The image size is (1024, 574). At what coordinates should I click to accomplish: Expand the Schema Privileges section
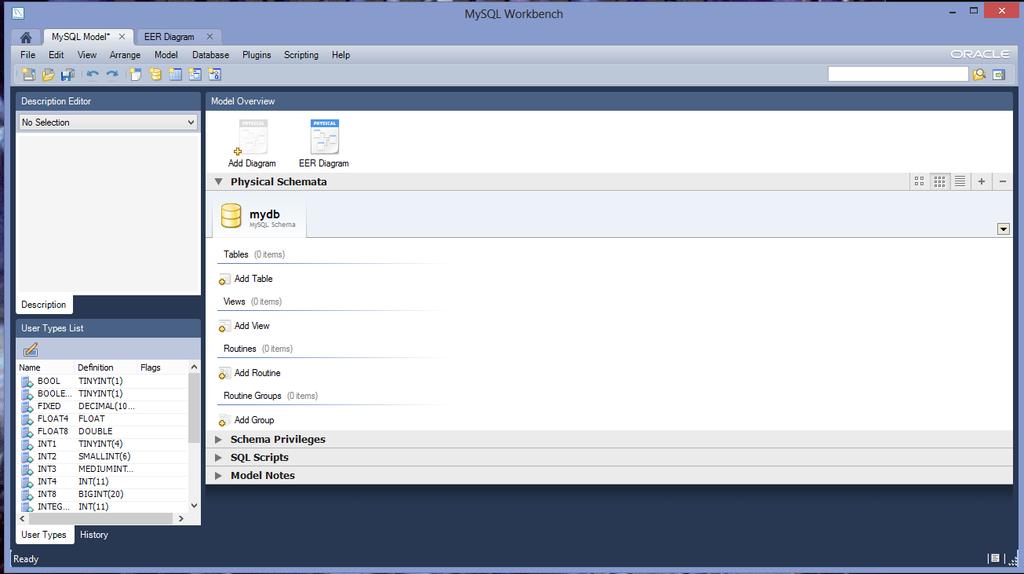pos(219,439)
